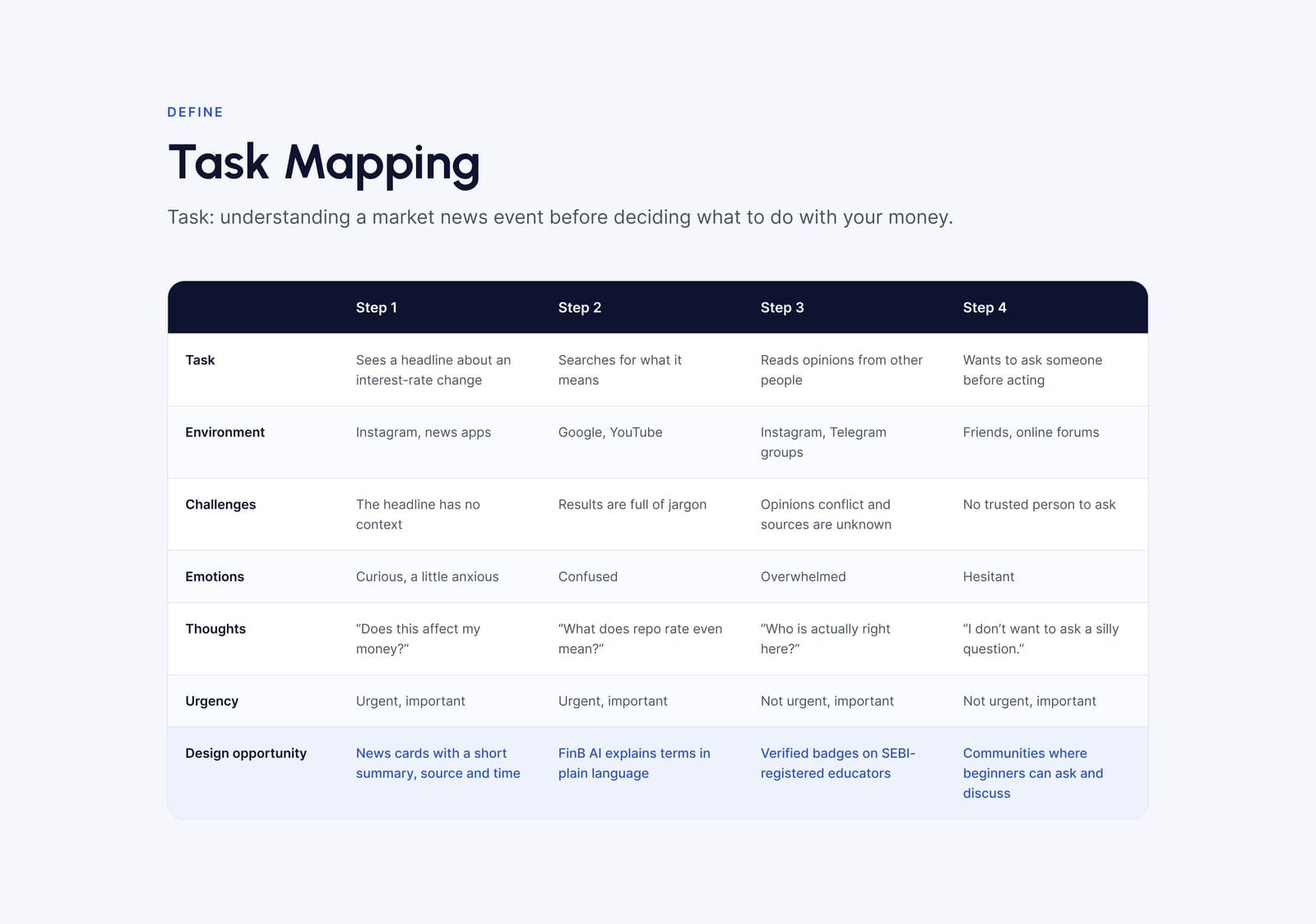Select the 'Step 2' column header
The image size is (1316, 924).
[x=580, y=307]
